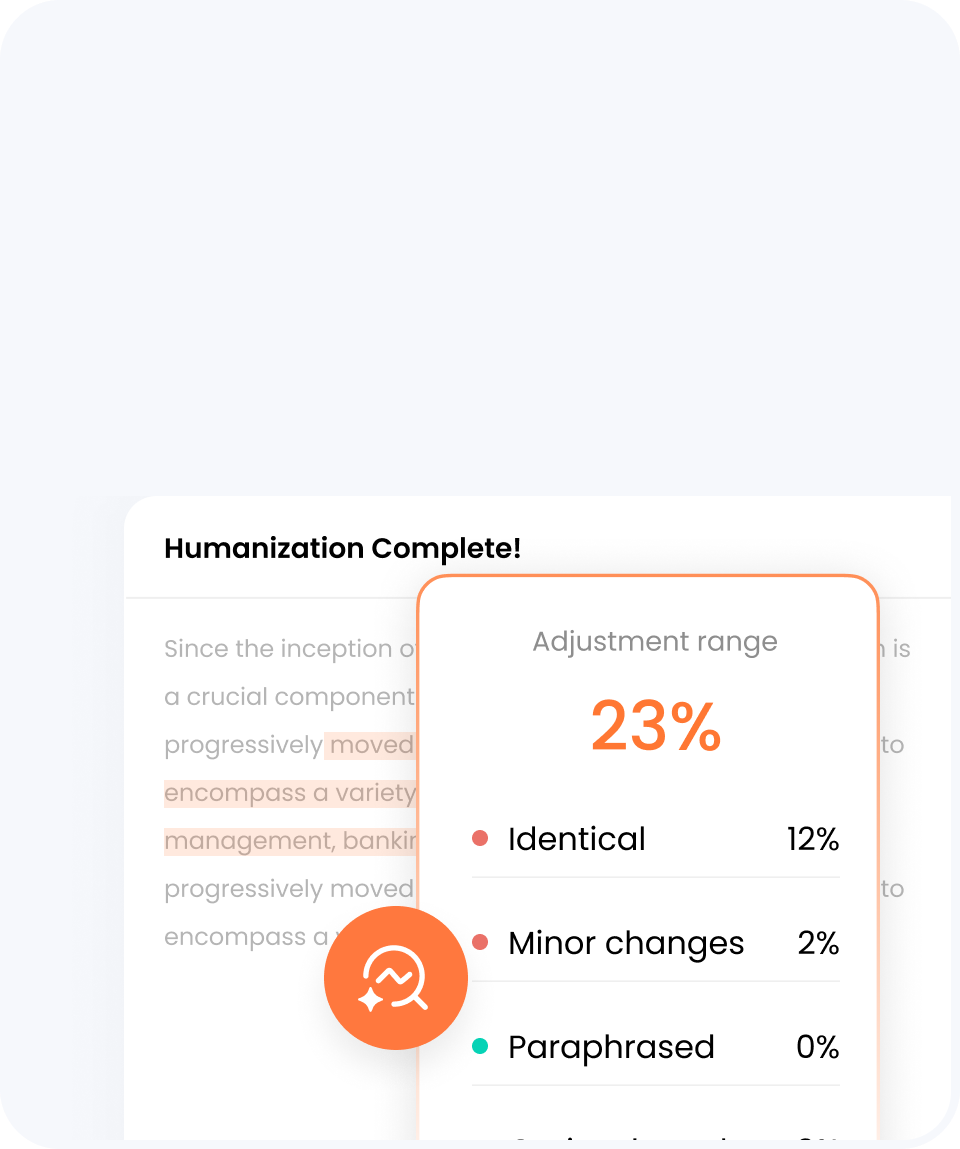Click the red dot beside Identical

tap(480, 838)
